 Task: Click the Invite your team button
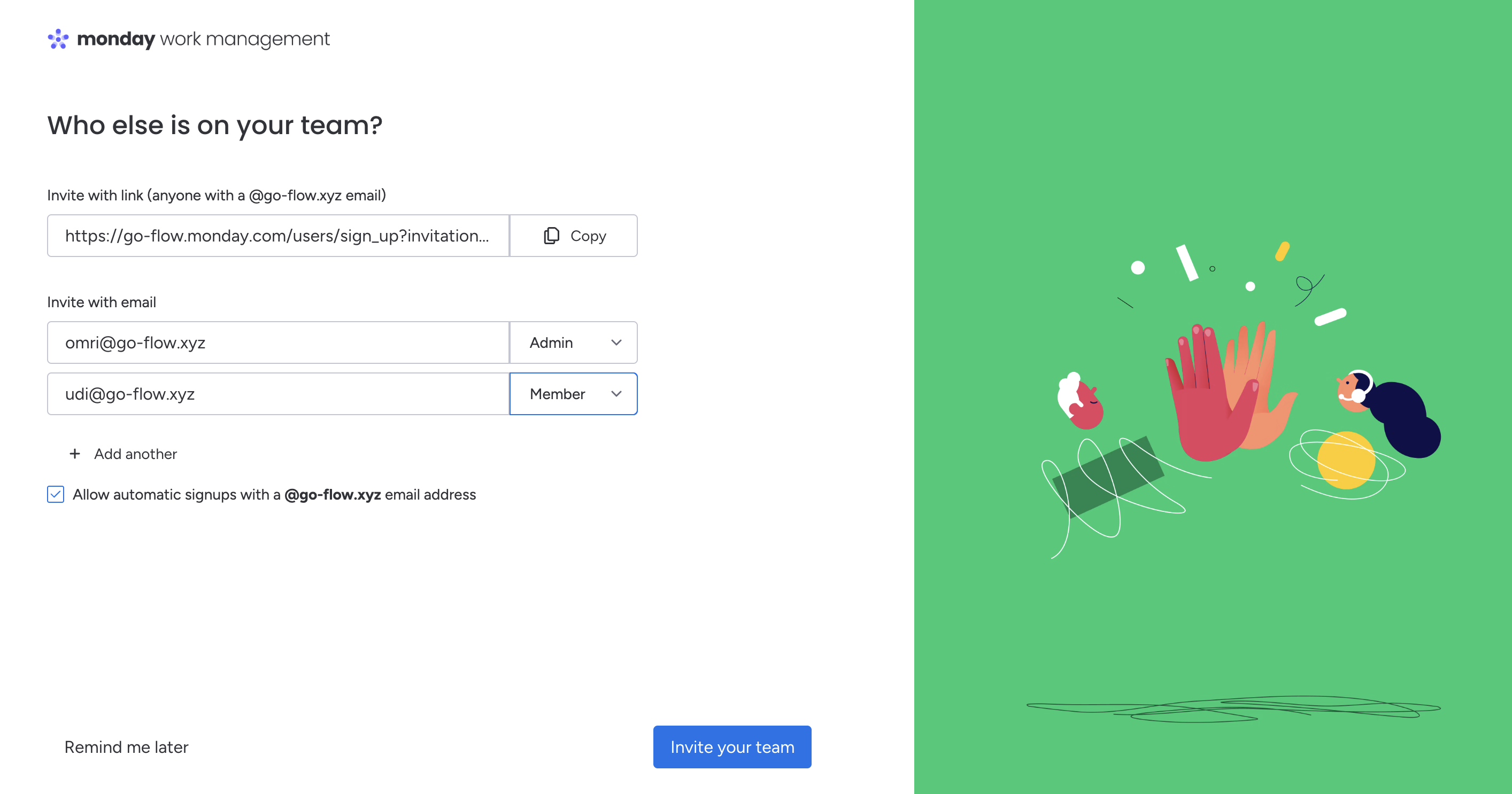coord(732,746)
